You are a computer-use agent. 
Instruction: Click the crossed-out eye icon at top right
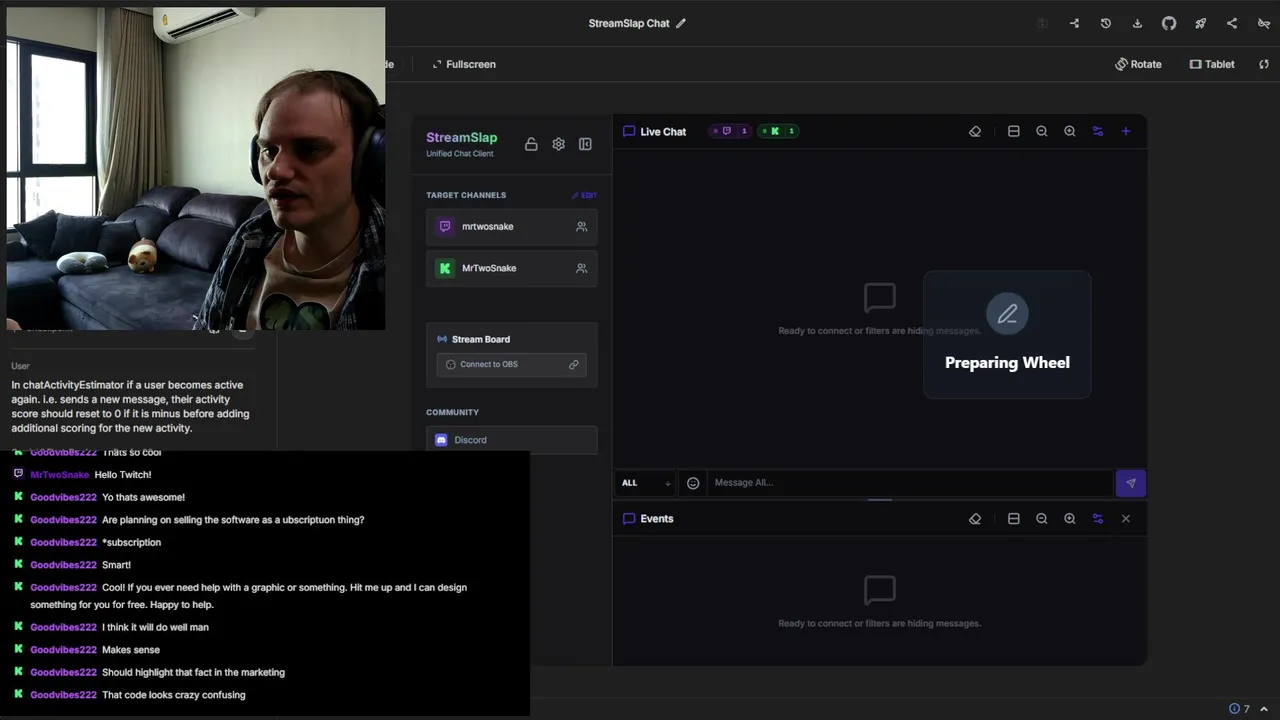coord(1264,23)
